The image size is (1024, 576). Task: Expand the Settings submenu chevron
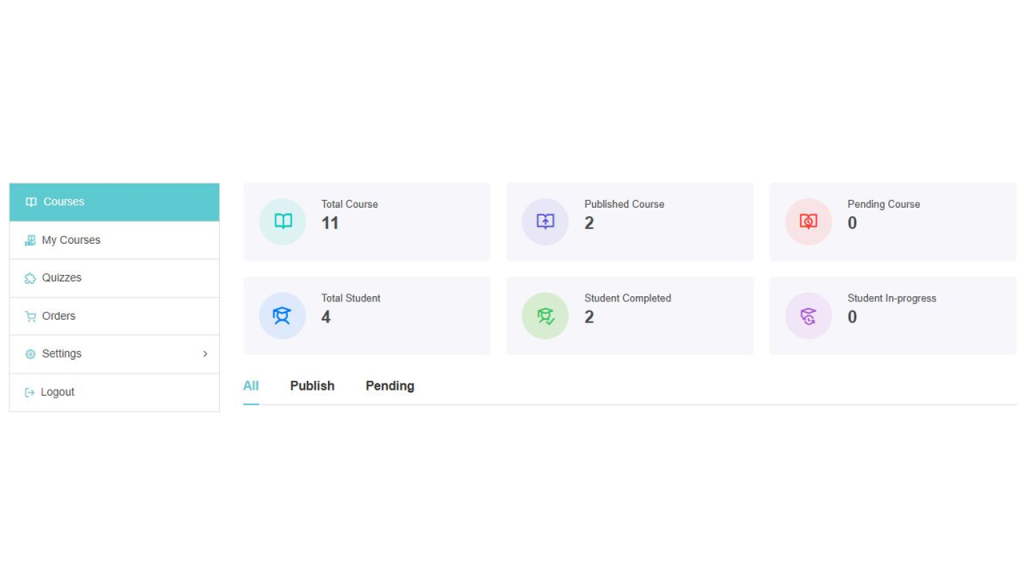pyautogui.click(x=205, y=354)
